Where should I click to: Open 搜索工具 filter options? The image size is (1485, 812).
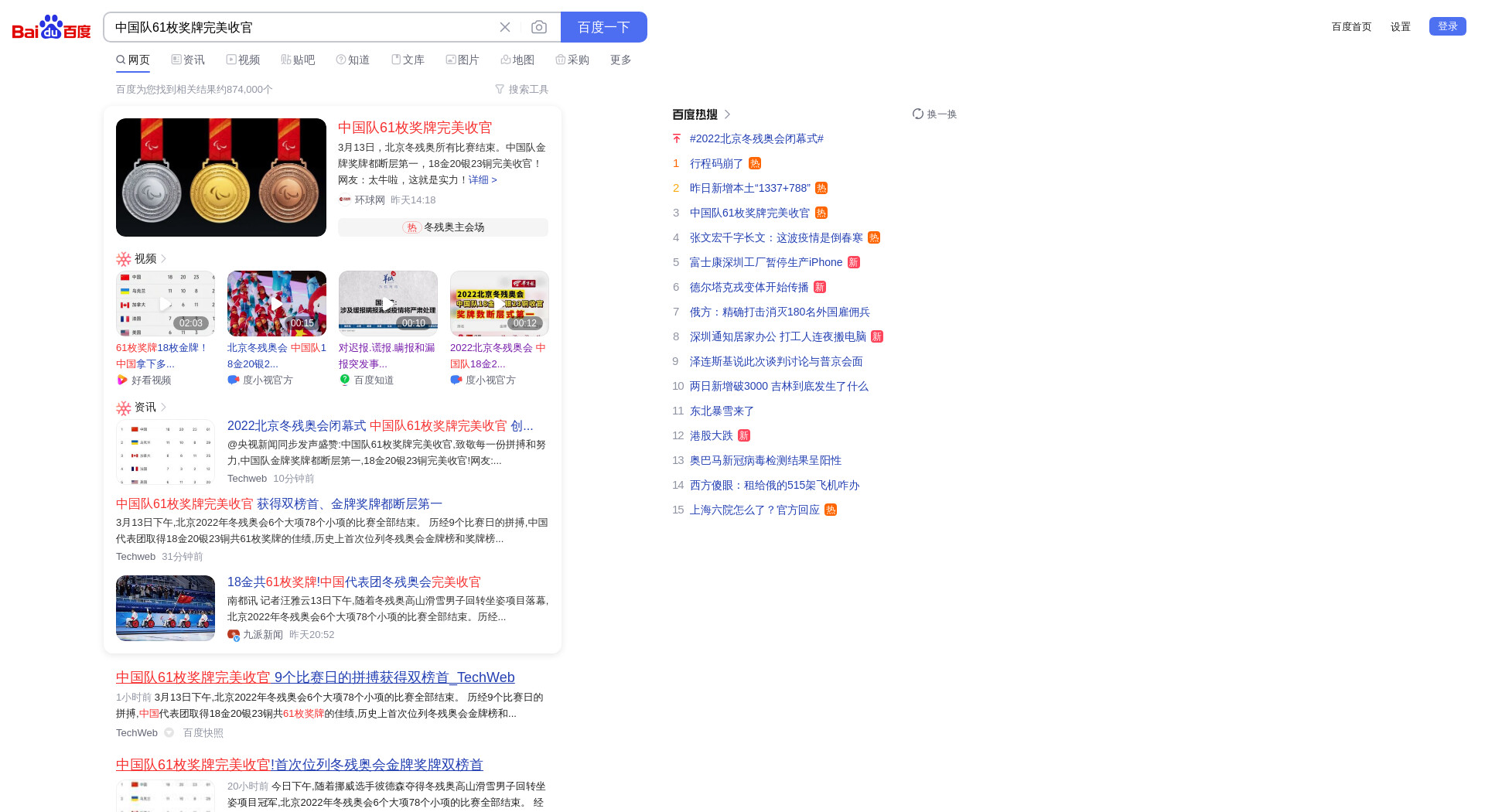click(521, 89)
